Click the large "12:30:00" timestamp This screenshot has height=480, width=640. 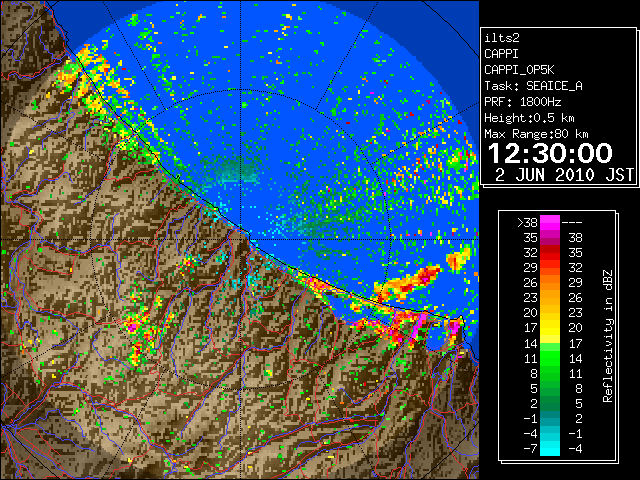[x=550, y=153]
